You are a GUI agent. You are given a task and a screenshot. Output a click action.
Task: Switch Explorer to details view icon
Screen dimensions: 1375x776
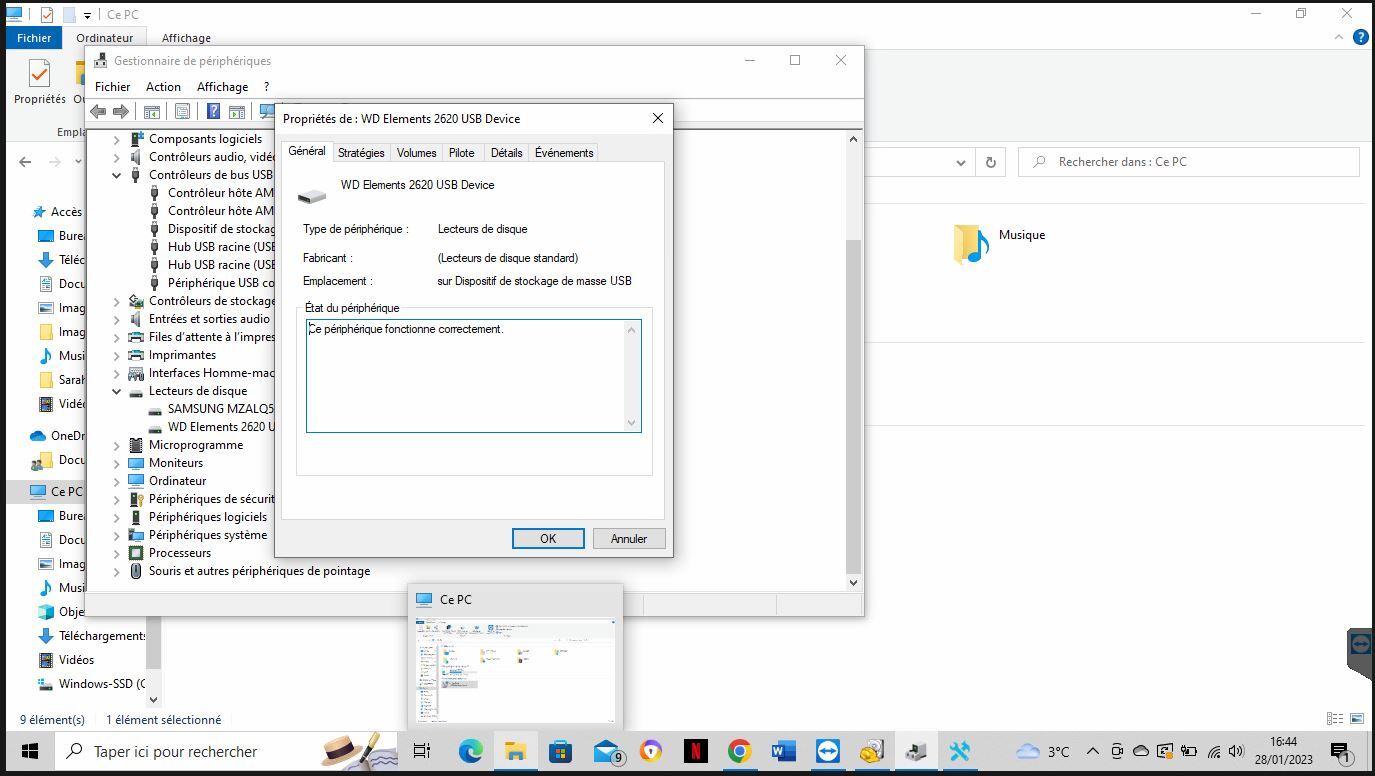click(1334, 719)
